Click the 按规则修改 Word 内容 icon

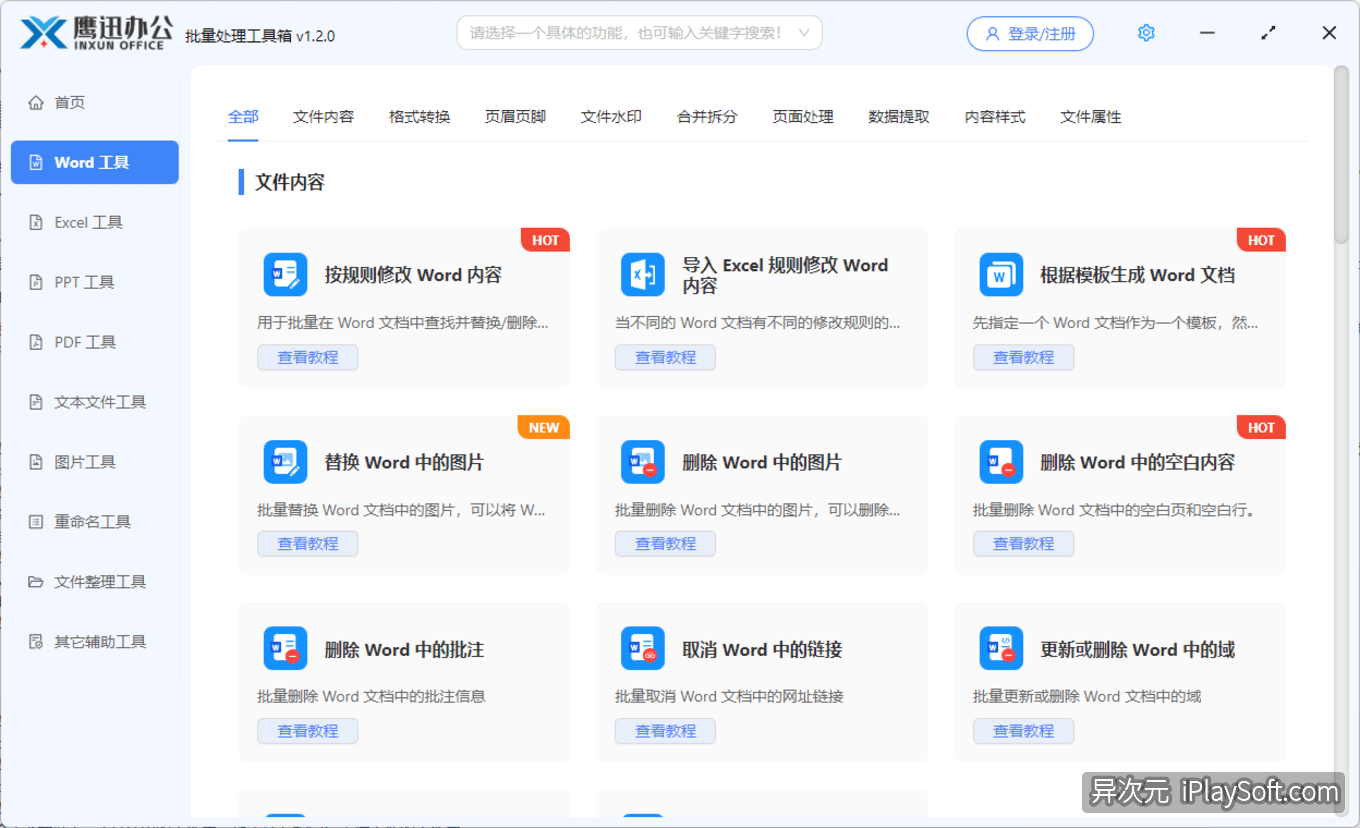[285, 275]
